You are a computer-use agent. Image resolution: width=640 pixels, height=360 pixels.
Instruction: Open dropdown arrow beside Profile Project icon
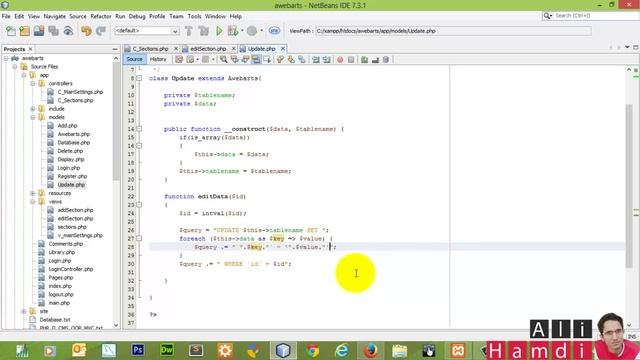coord(262,31)
